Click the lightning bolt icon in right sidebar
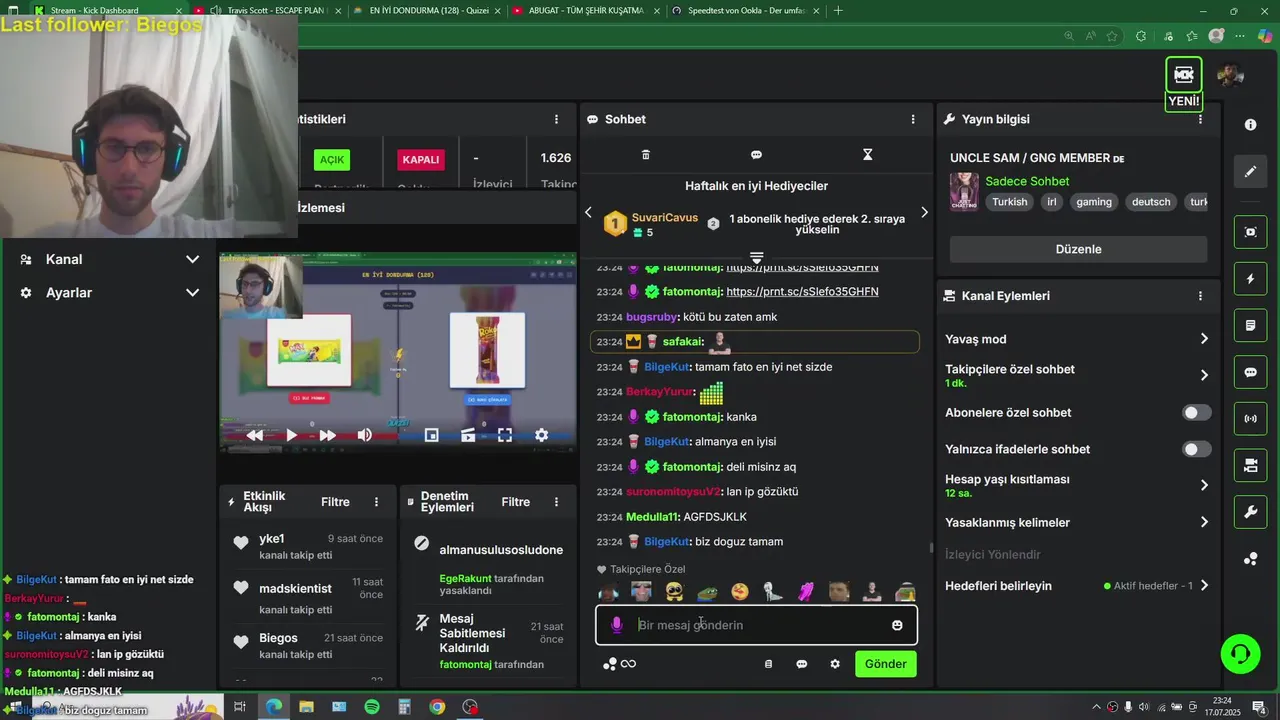This screenshot has height=720, width=1280. tap(1250, 279)
